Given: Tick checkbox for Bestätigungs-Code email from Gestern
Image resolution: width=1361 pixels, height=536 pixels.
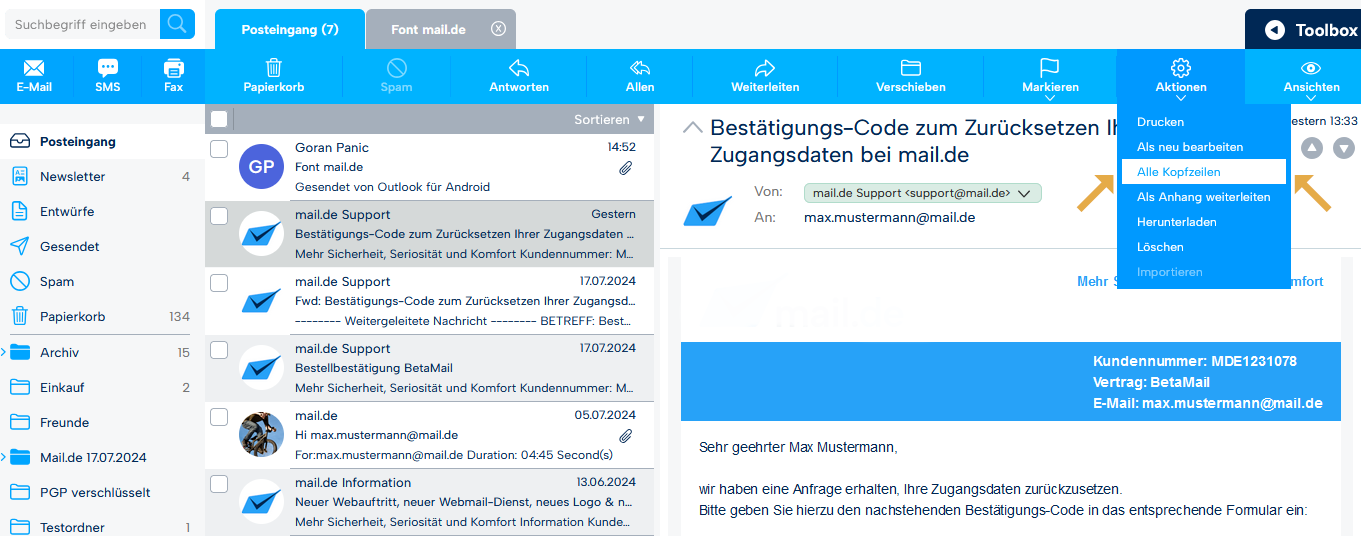Looking at the screenshot, I should 219,216.
